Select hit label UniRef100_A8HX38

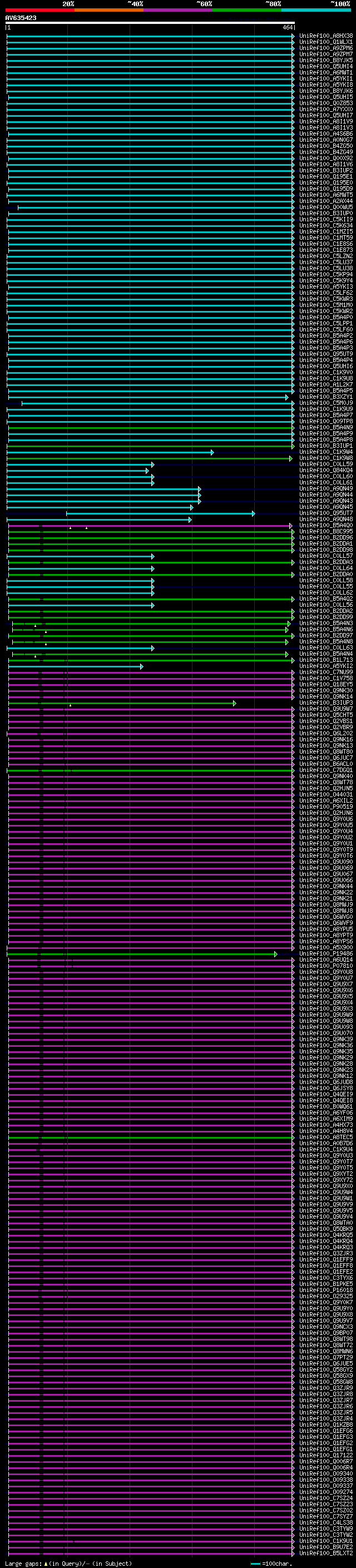pyautogui.click(x=326, y=36)
